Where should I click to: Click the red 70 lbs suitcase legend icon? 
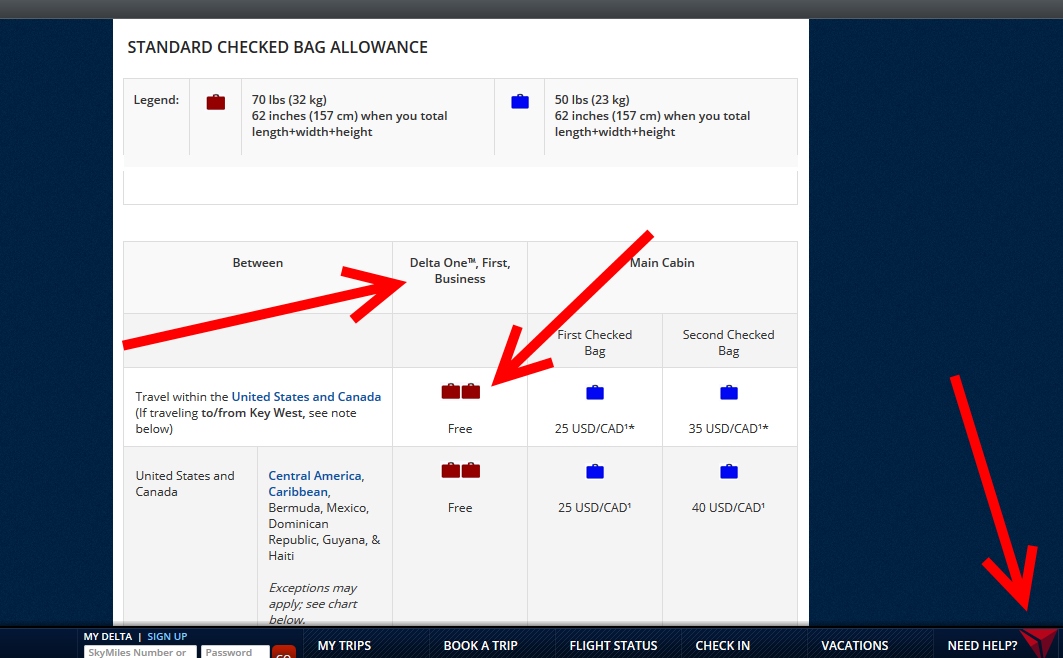coord(216,100)
